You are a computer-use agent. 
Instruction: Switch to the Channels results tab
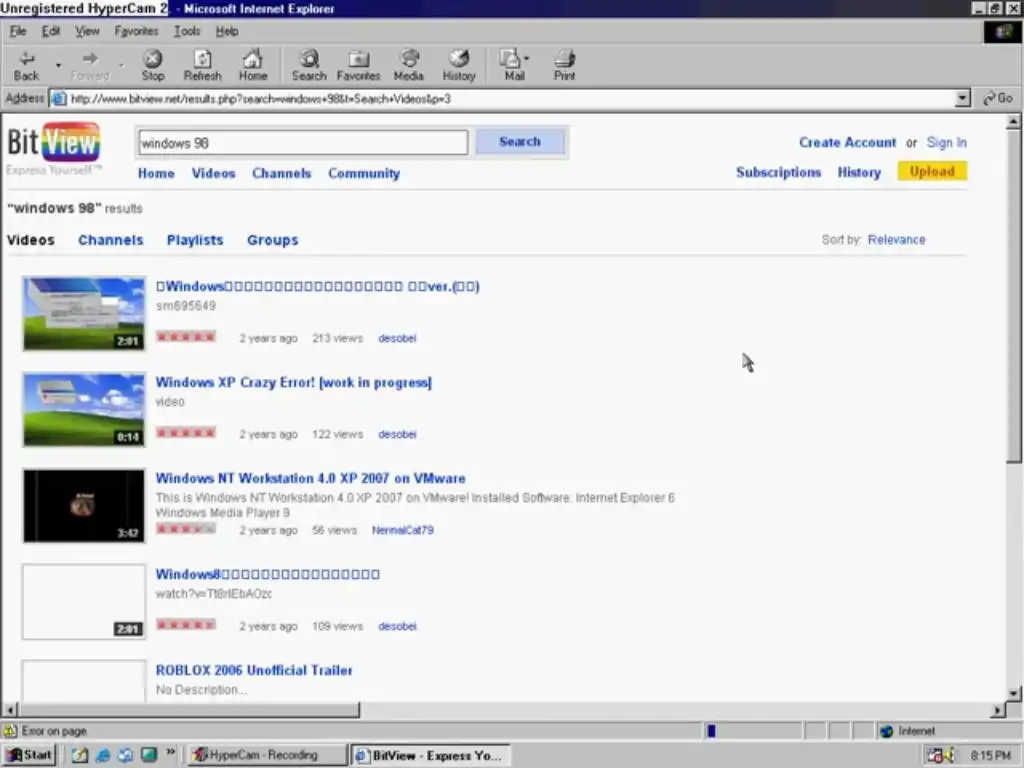point(110,240)
